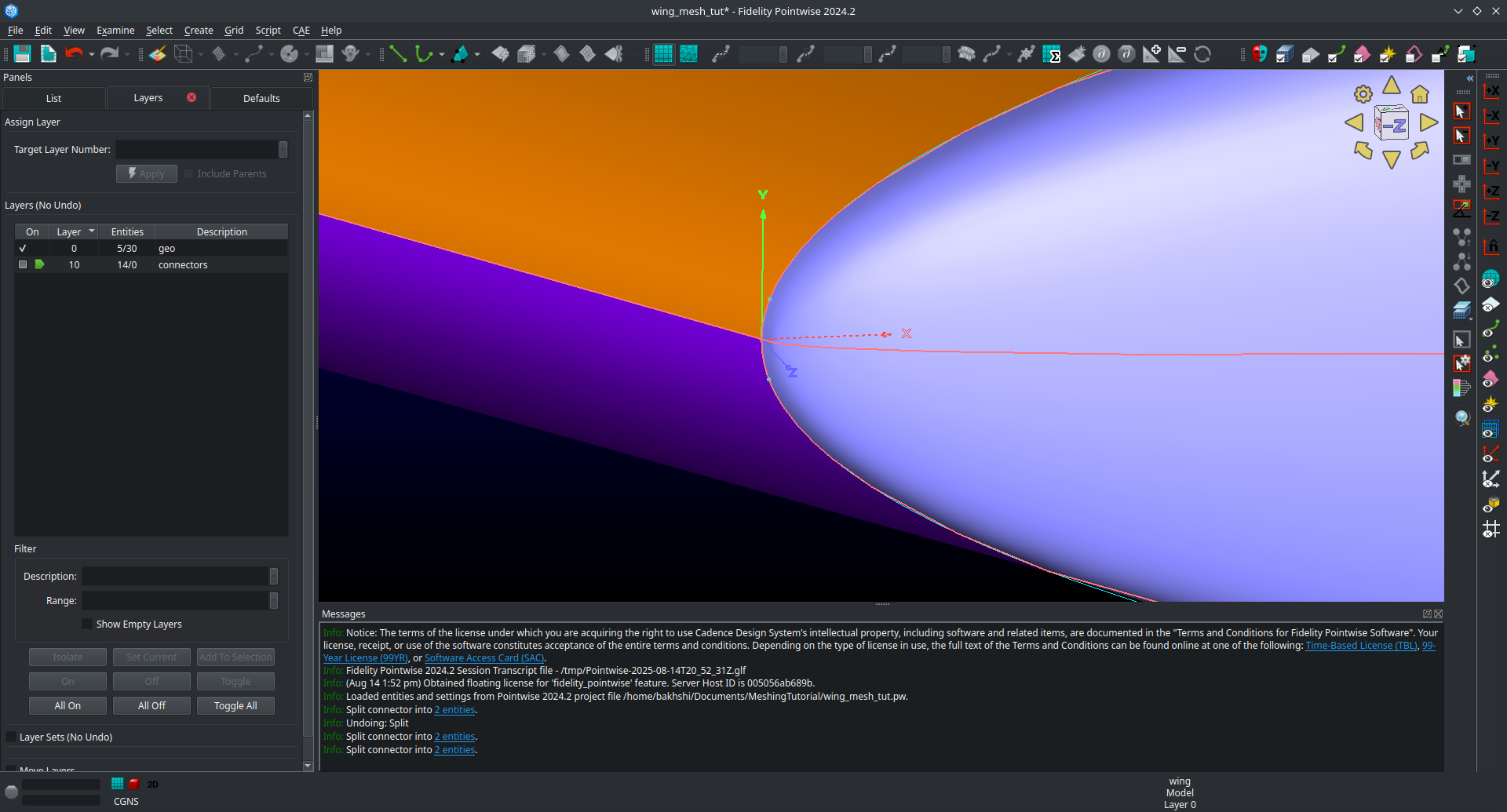Select the unstructured mesh display icon
The image size is (1507, 812).
tap(690, 53)
